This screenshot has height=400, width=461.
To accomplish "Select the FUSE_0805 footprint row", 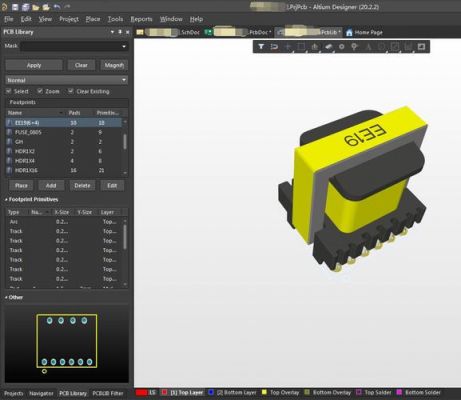I will point(64,132).
